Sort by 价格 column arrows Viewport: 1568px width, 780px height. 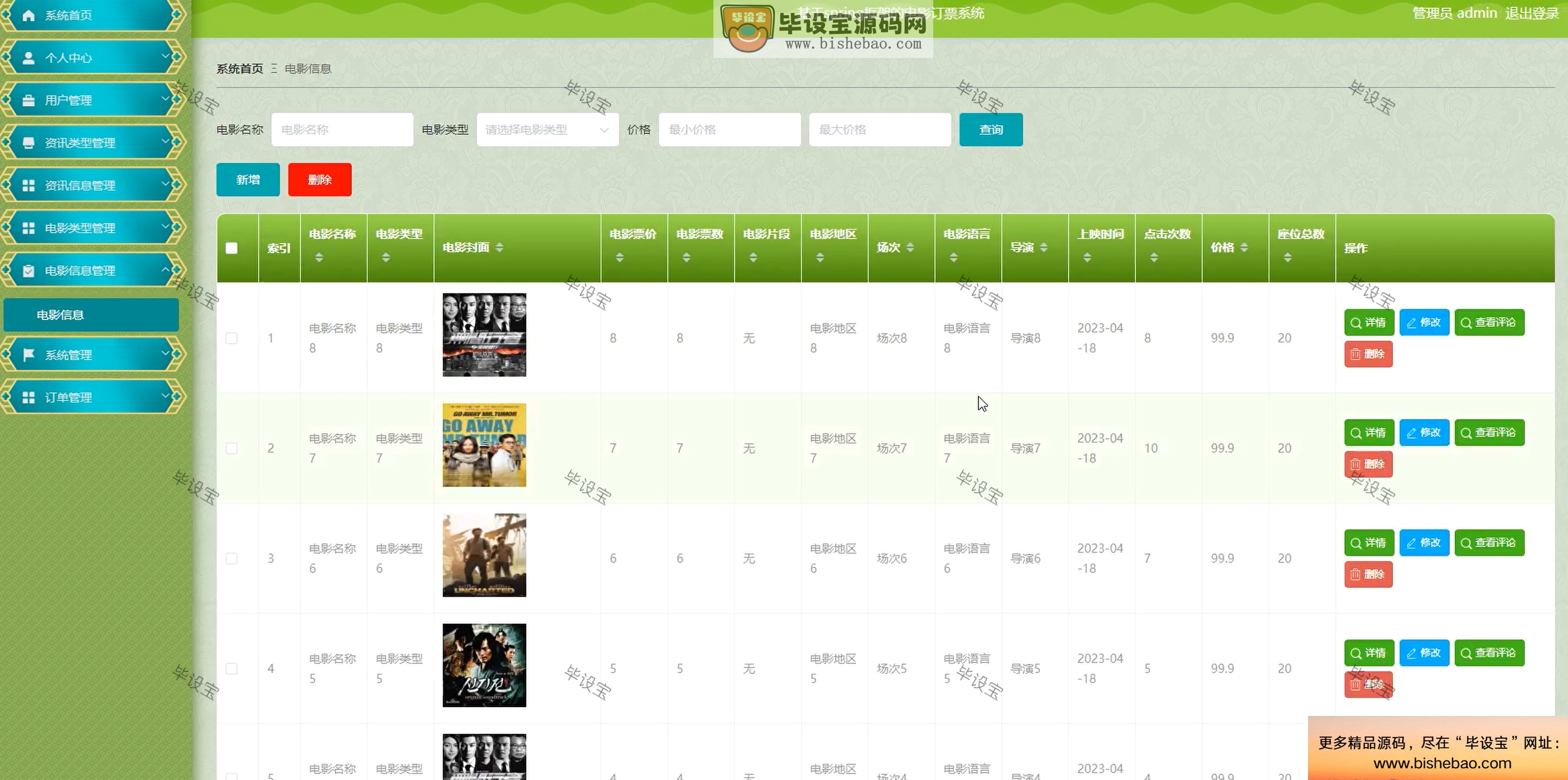(x=1244, y=248)
